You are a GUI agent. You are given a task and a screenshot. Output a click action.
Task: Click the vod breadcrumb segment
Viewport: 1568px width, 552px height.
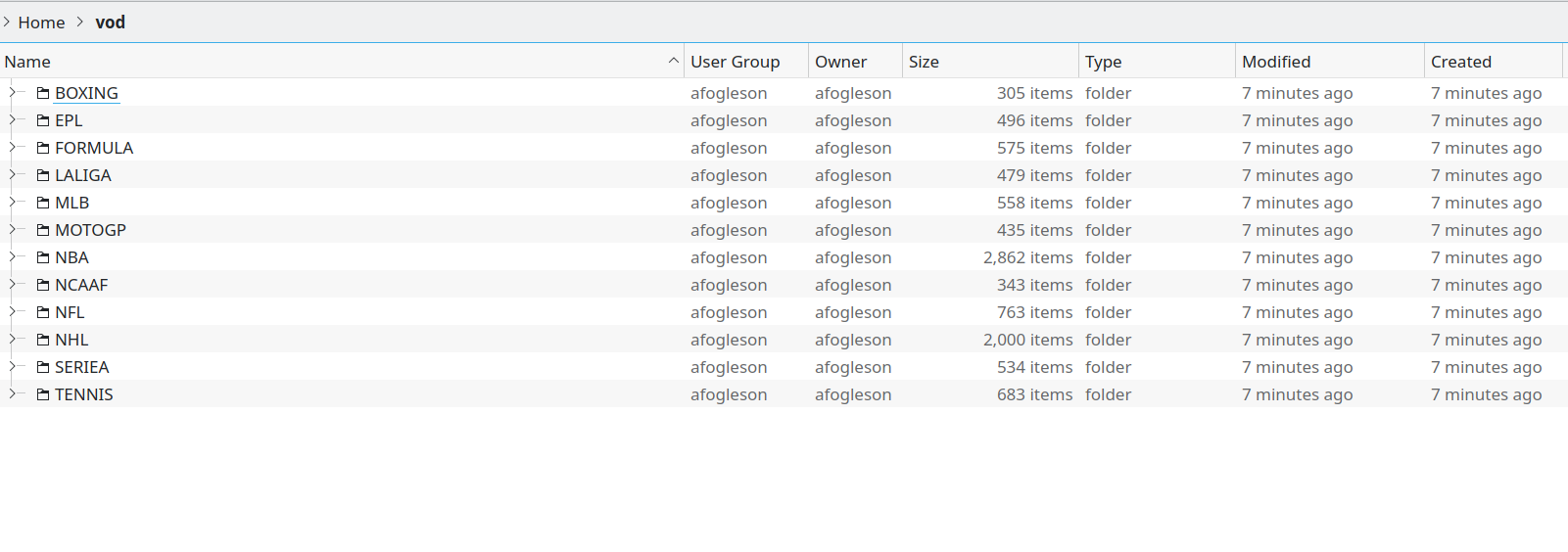pyautogui.click(x=110, y=23)
